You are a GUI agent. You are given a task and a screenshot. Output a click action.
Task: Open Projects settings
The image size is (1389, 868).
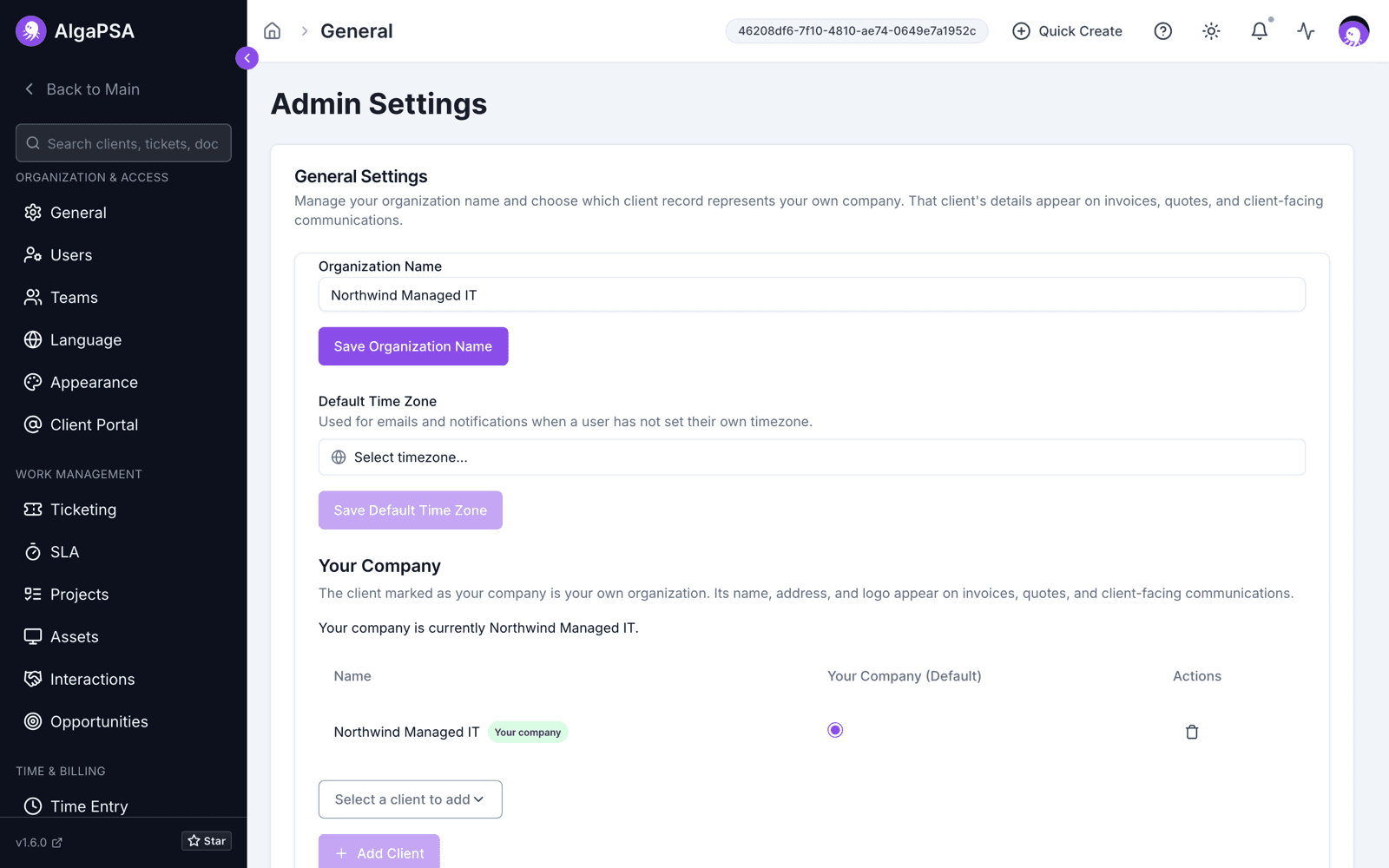pos(123,595)
